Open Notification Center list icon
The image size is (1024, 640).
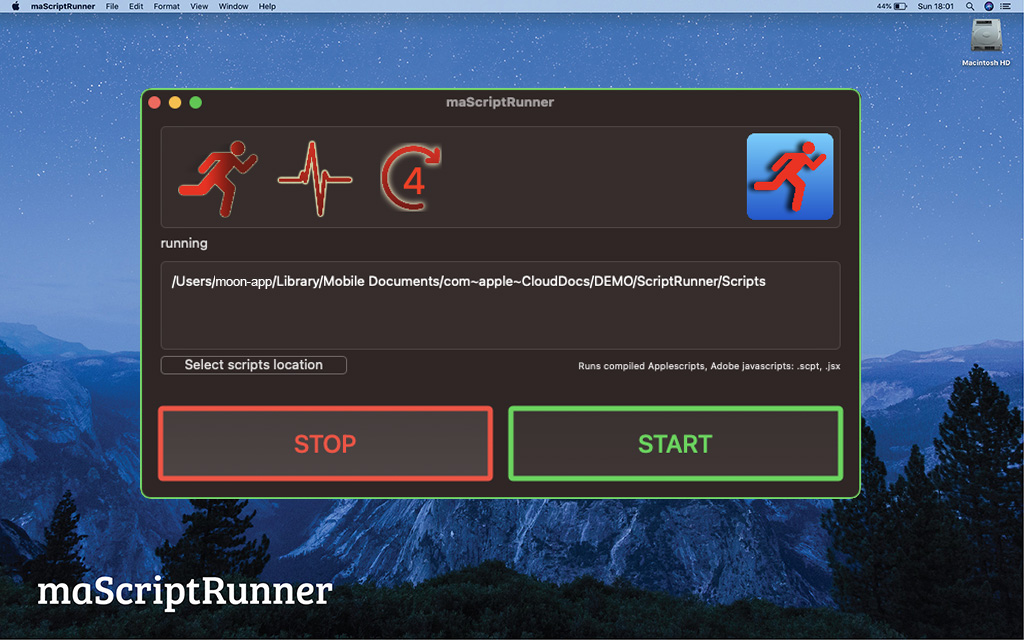[x=1007, y=6]
